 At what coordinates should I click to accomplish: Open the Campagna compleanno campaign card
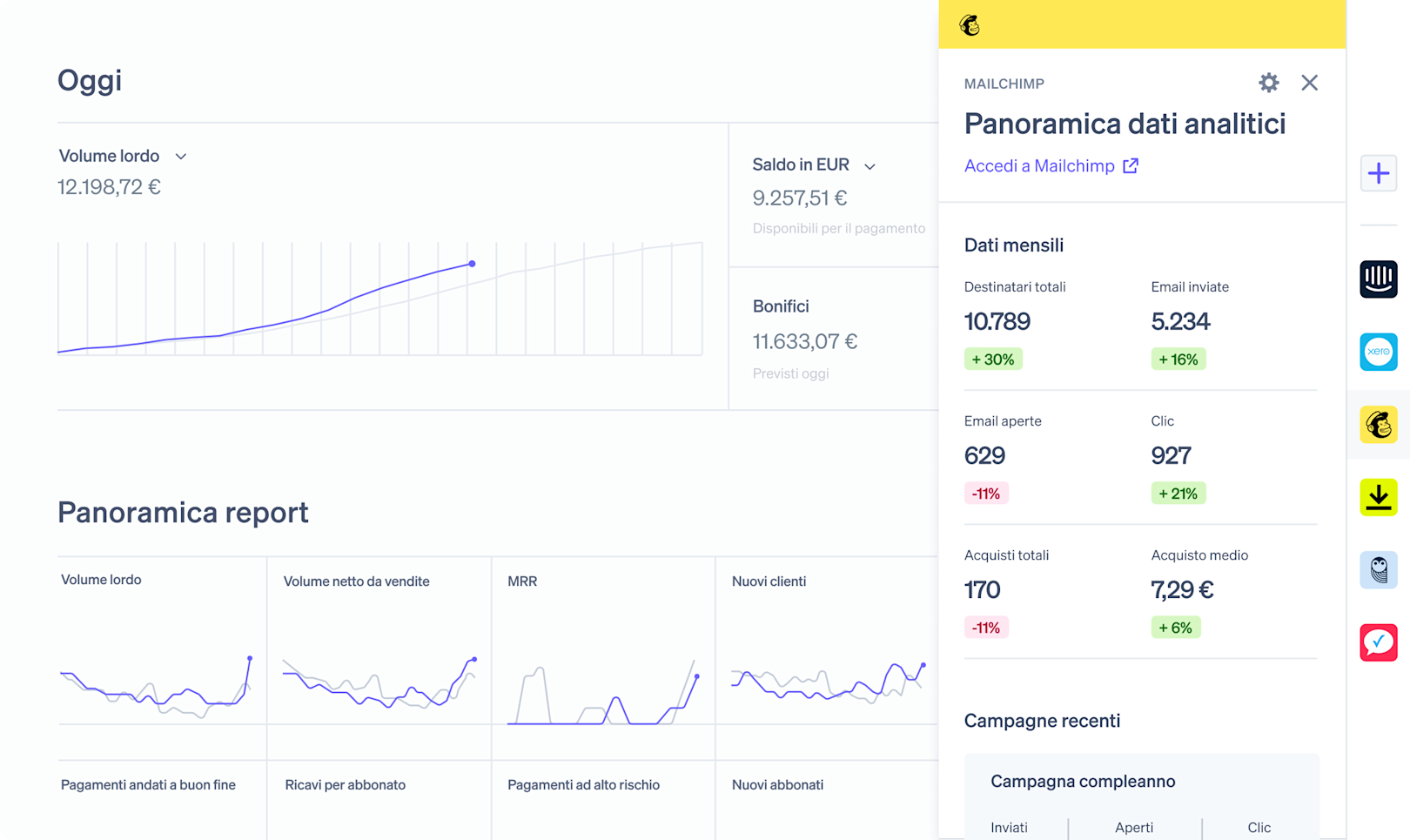[1142, 797]
